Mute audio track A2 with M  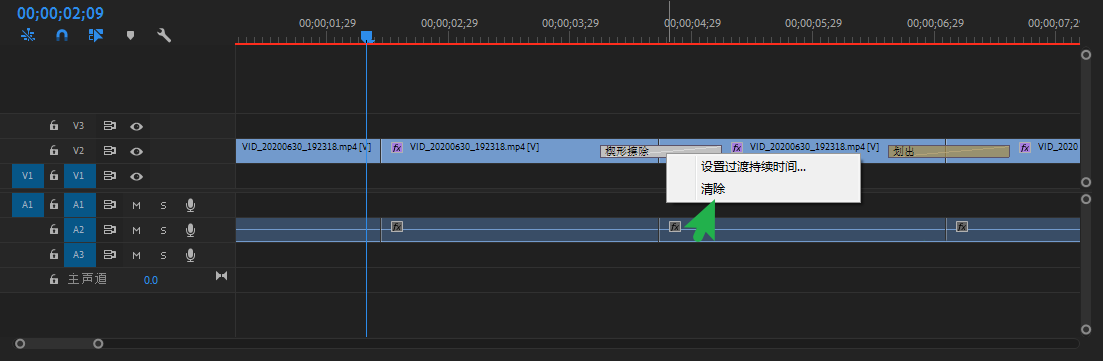pyautogui.click(x=136, y=230)
